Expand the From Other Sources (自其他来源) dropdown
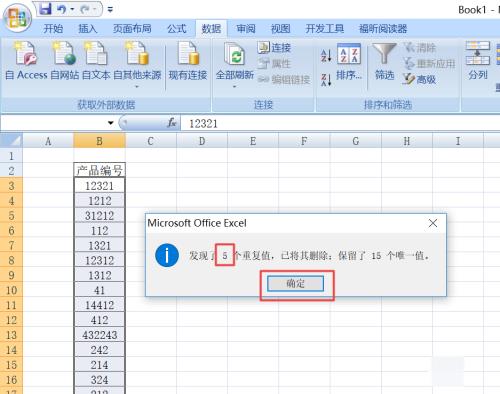 click(x=137, y=87)
